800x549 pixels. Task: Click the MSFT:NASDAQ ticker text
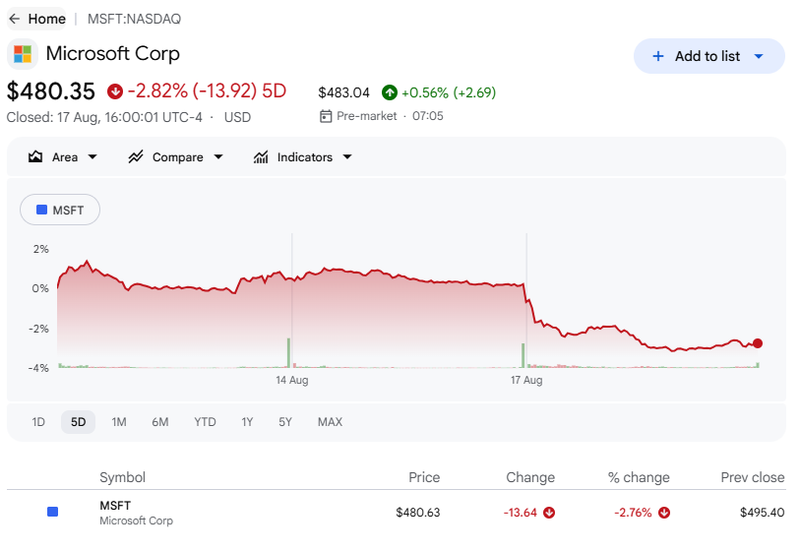(134, 19)
